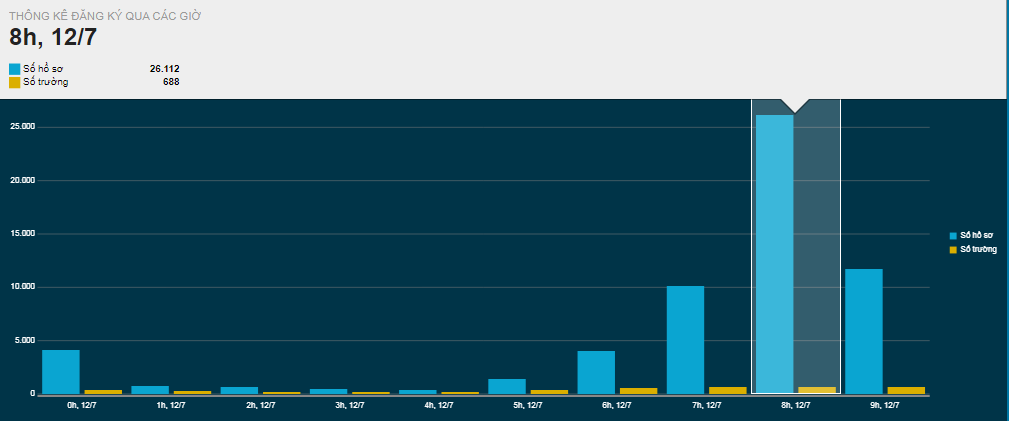
Task: Click the yellow Số trường swatch in the header
Action: 15,82
